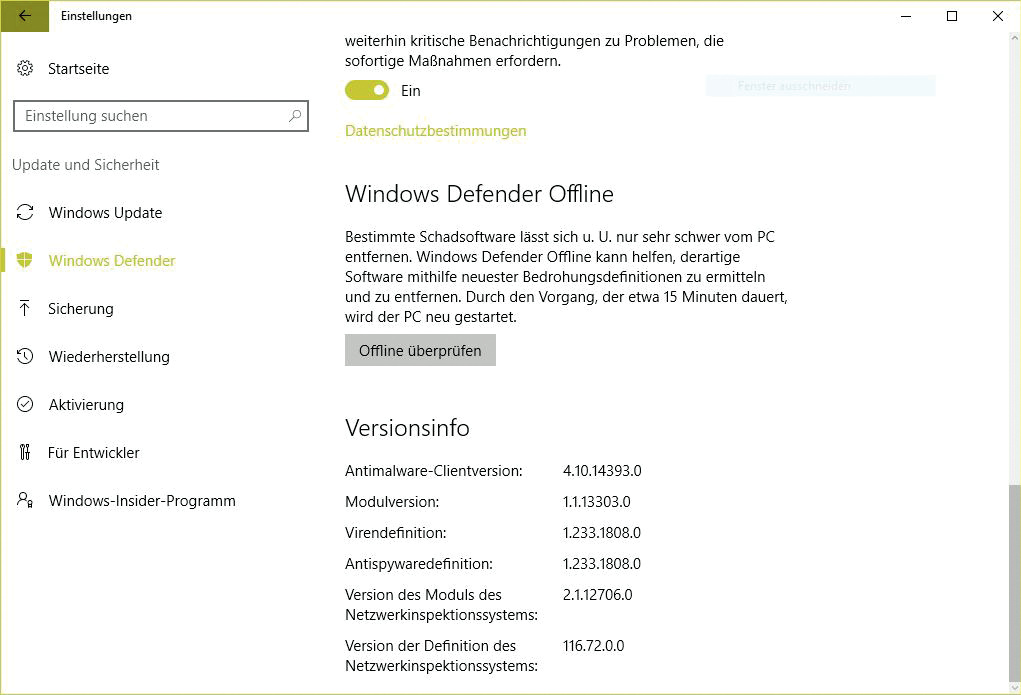Open the Windows Update menu item

(105, 213)
